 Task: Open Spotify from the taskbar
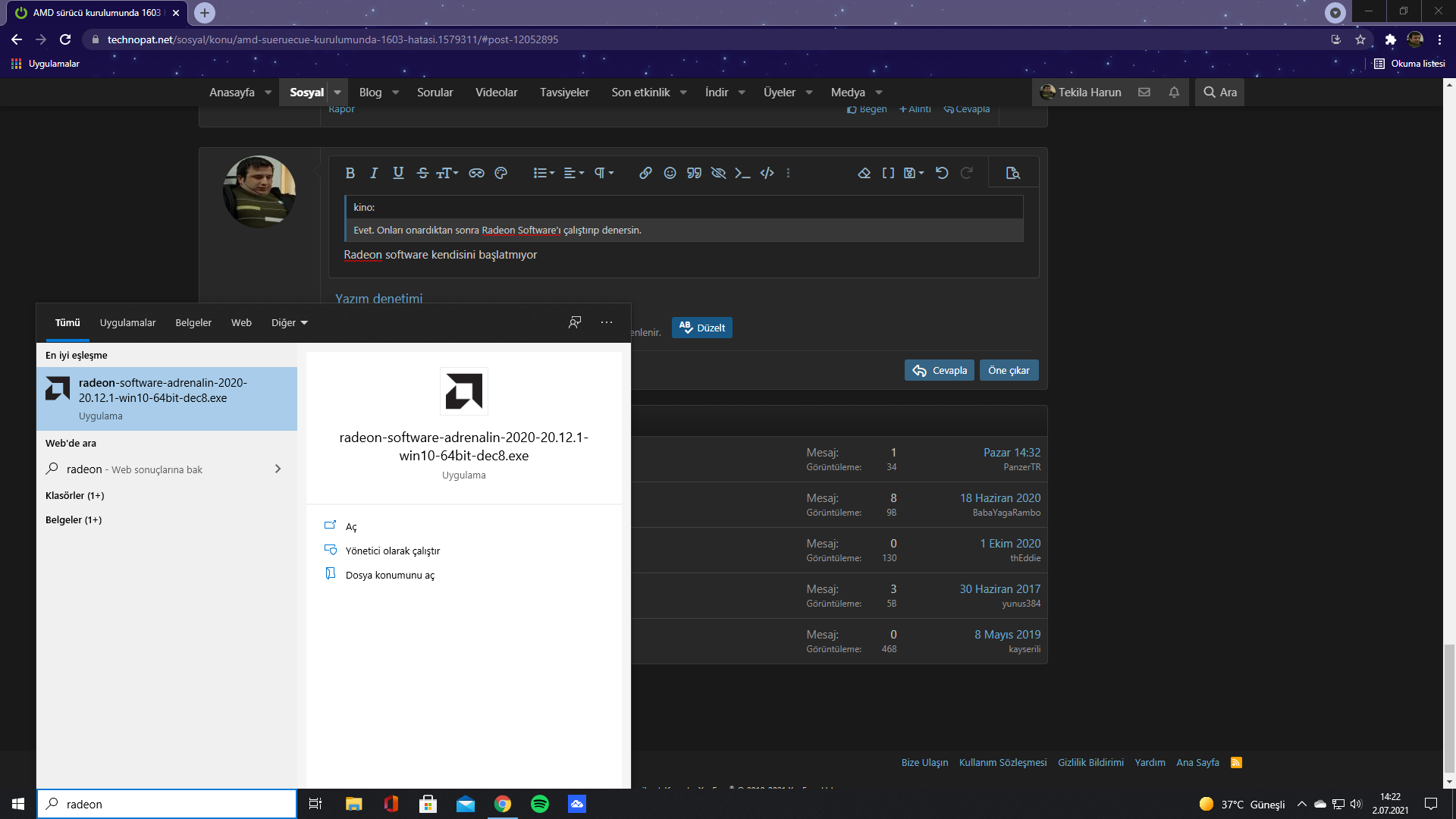point(540,804)
